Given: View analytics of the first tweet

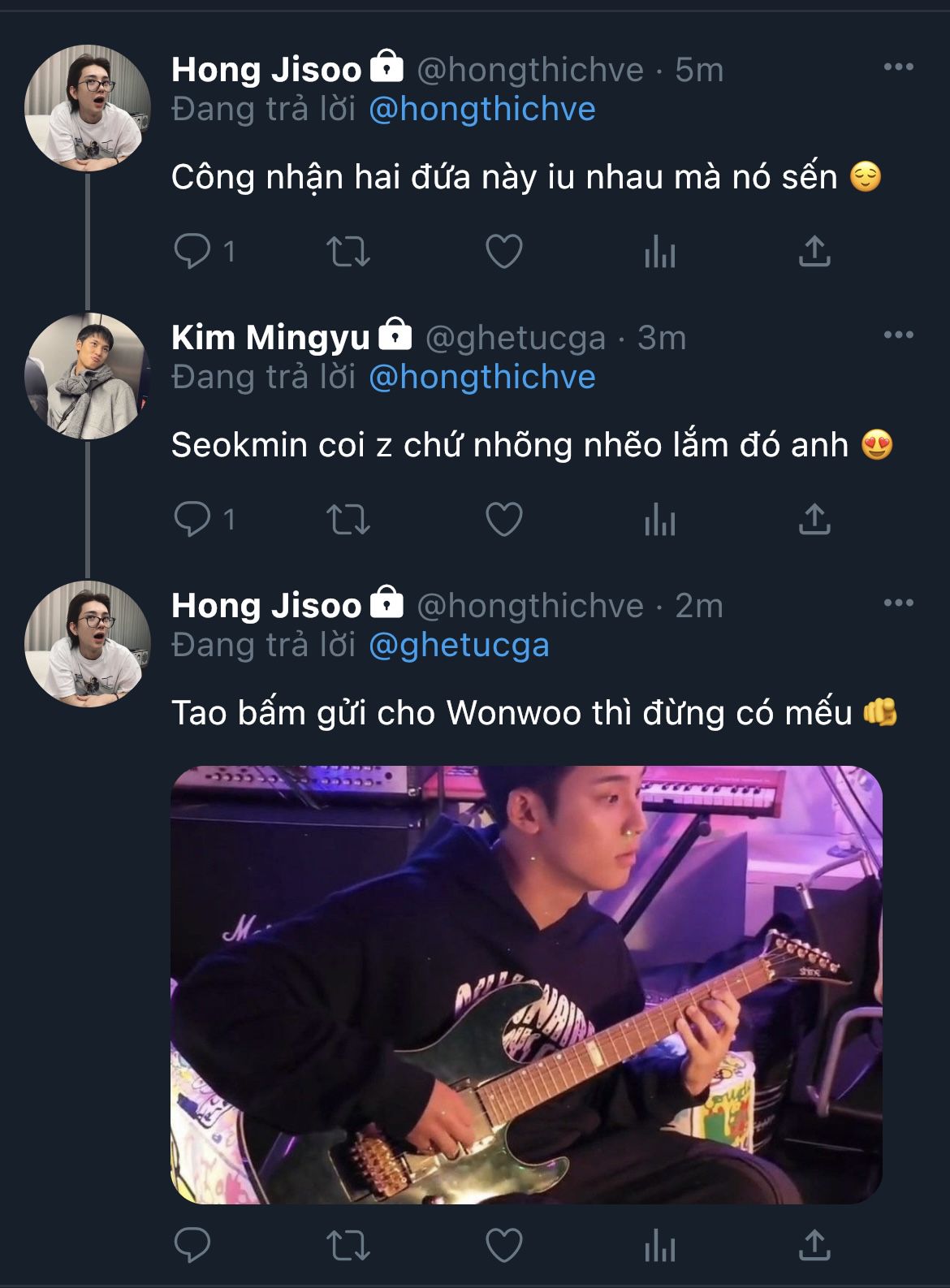Looking at the screenshot, I should (x=659, y=253).
